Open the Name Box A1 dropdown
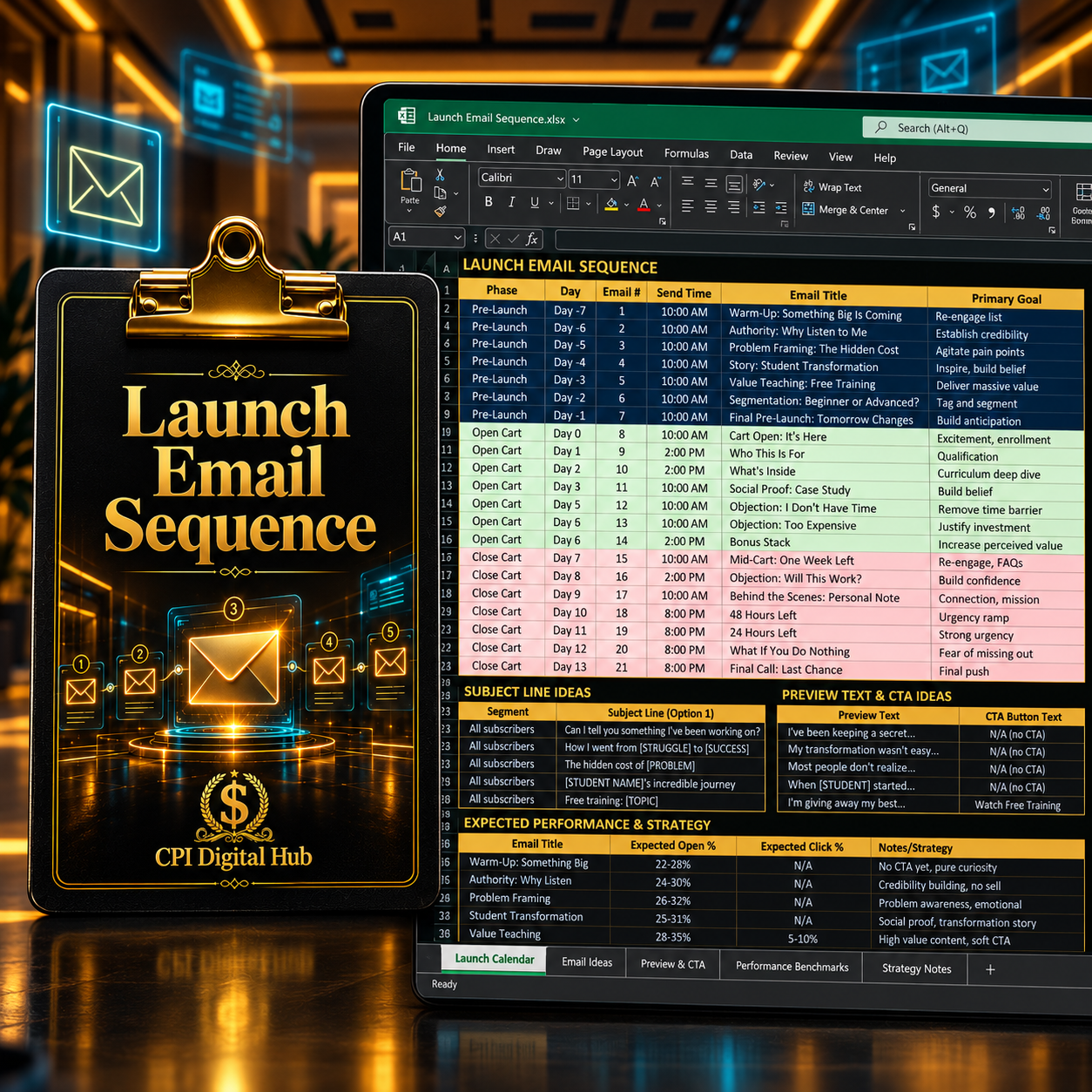 [457, 237]
